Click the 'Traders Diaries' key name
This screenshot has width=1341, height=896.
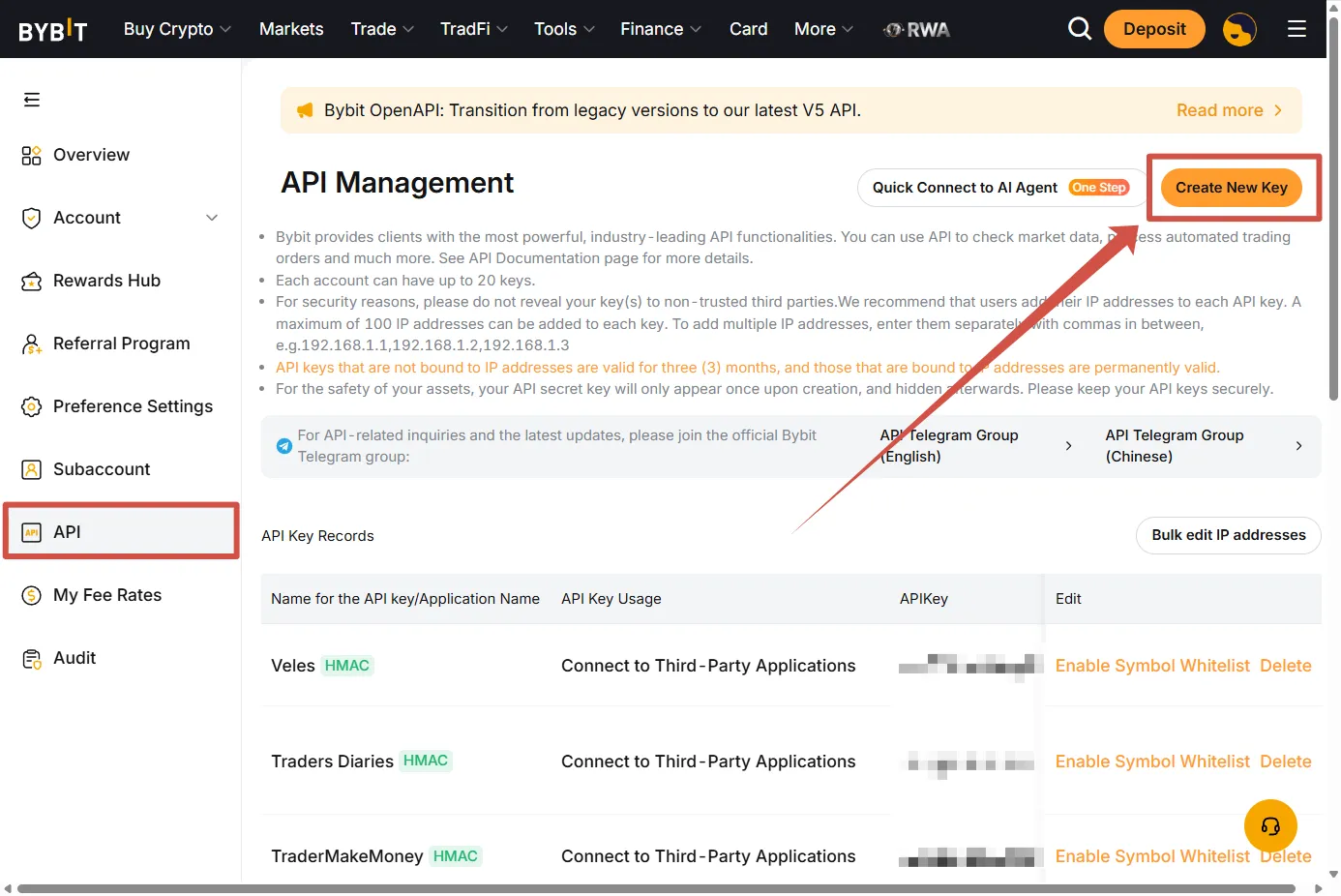(x=332, y=762)
